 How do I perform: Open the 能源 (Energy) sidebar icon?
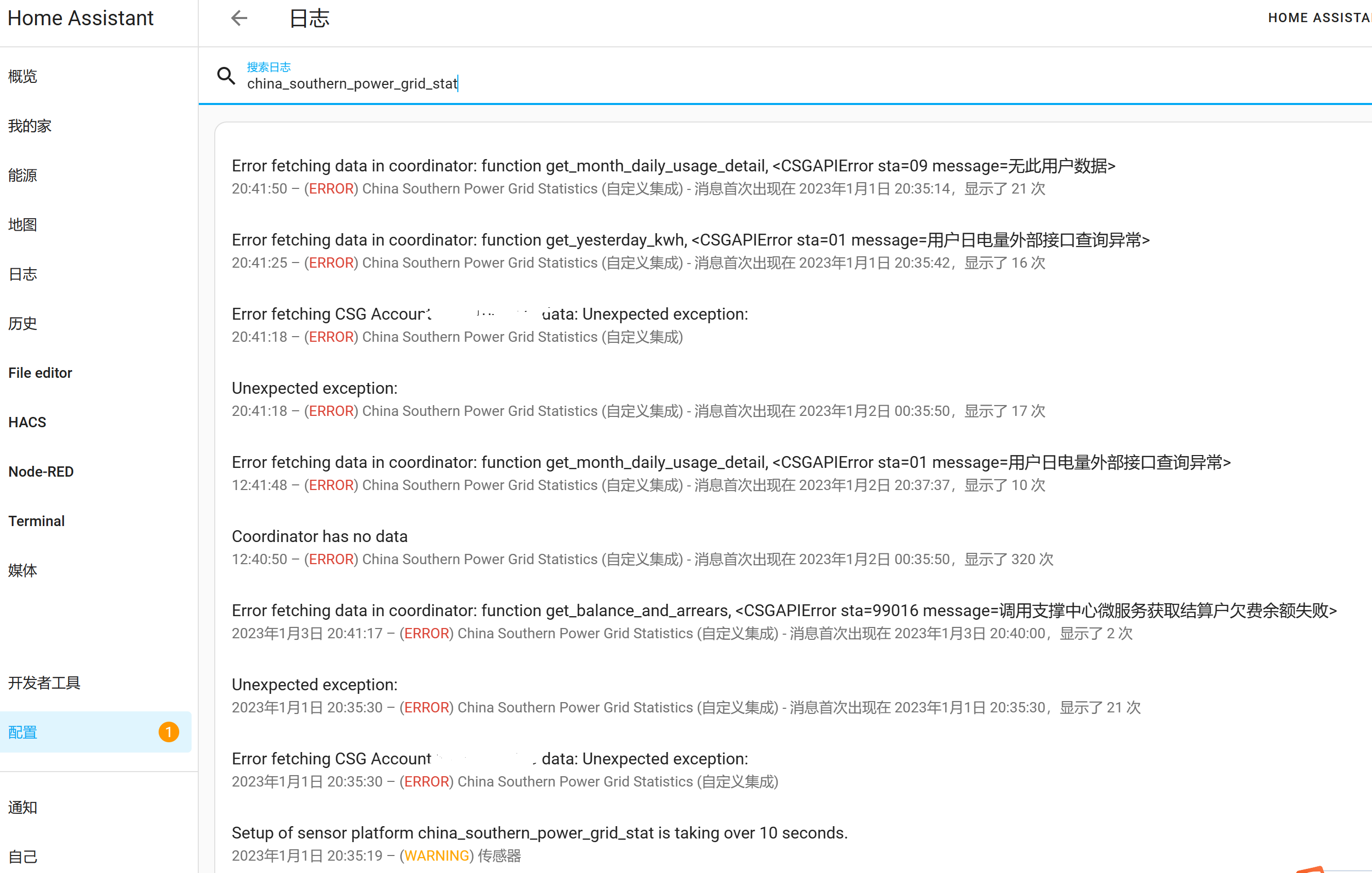(x=22, y=176)
